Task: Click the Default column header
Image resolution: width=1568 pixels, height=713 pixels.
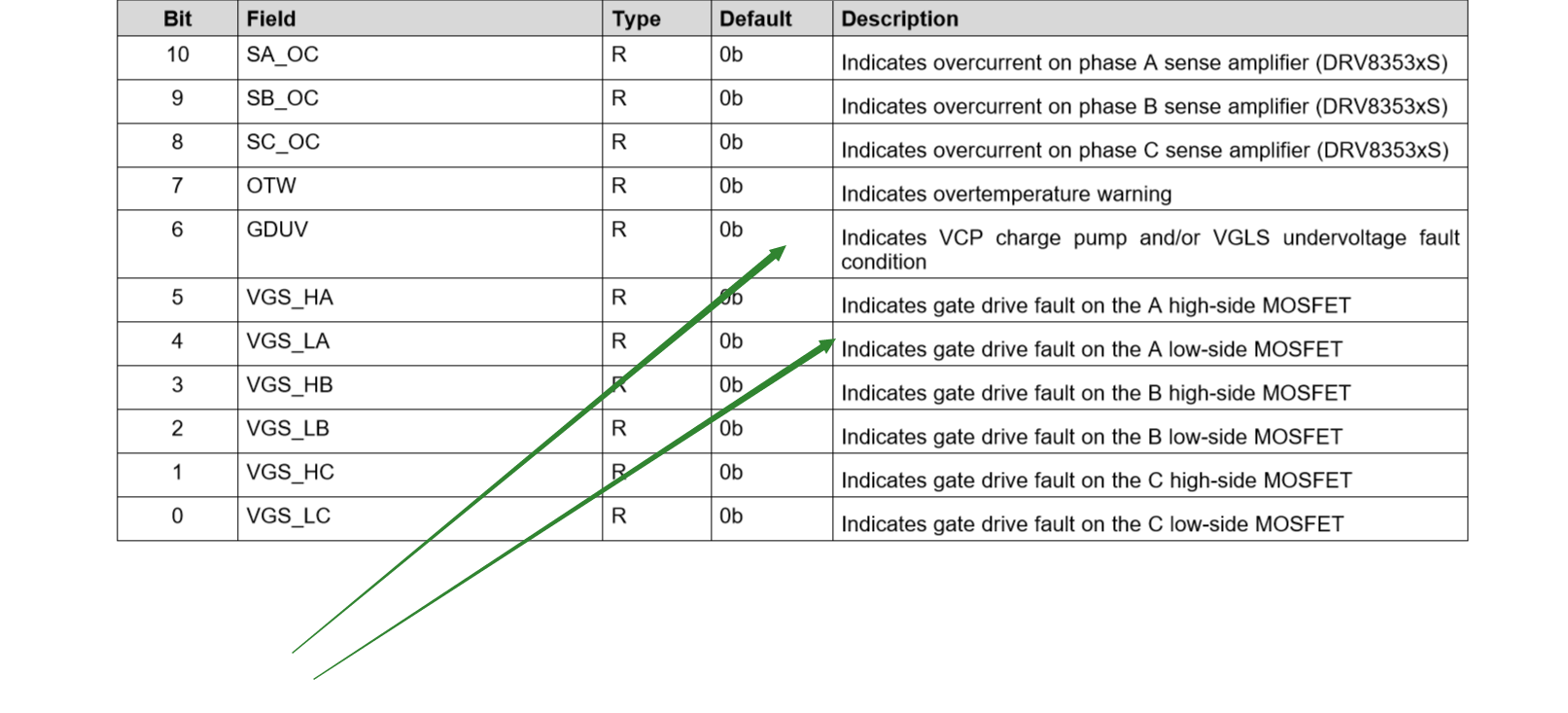Action: pyautogui.click(x=755, y=18)
